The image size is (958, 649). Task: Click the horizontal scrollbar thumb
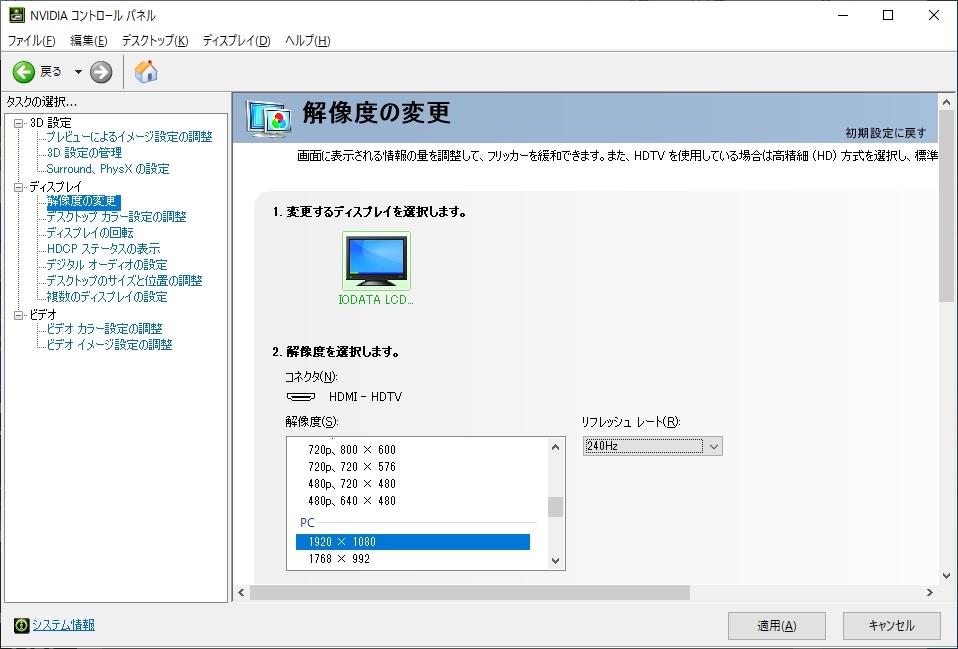coord(470,592)
